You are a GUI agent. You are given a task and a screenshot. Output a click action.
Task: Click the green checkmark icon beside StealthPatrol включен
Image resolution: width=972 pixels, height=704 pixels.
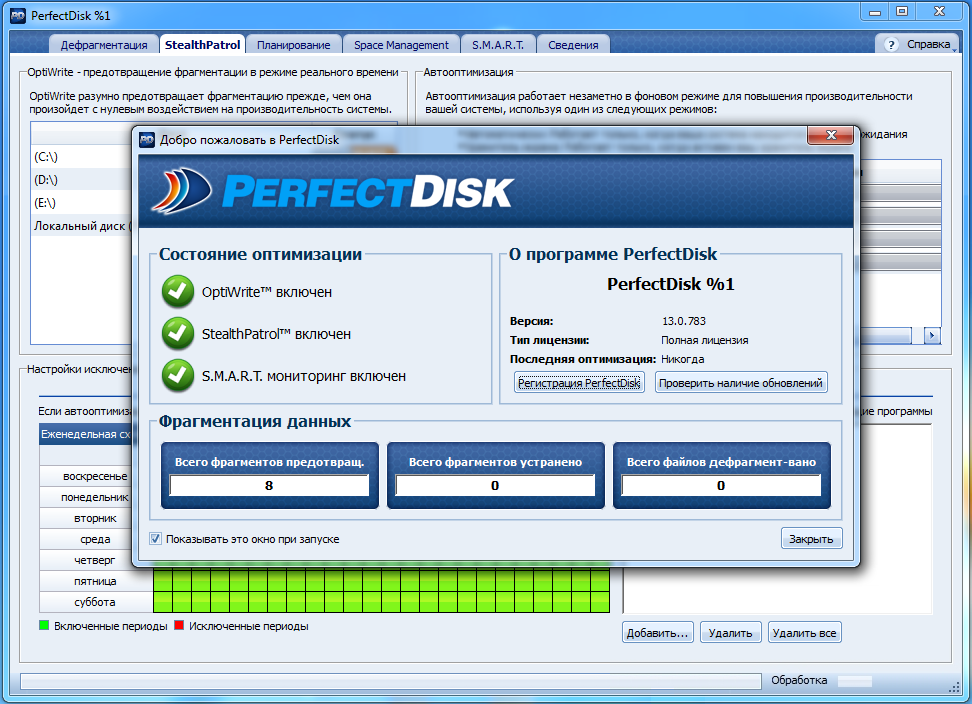click(x=178, y=333)
